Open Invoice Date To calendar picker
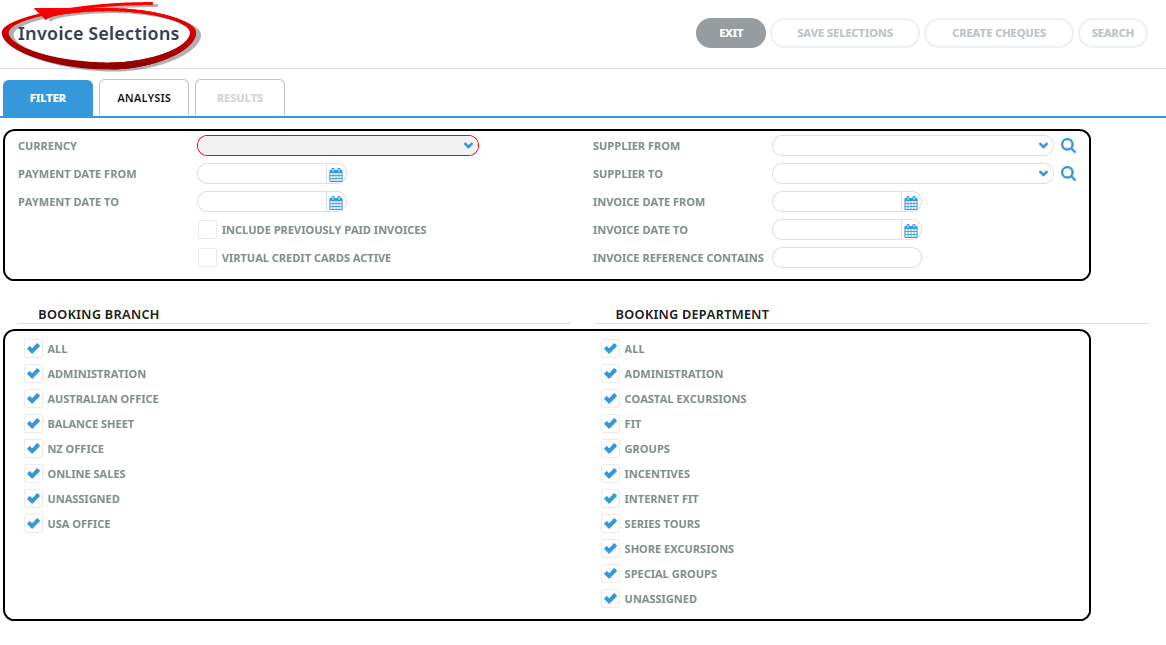The image size is (1166, 645). (911, 231)
